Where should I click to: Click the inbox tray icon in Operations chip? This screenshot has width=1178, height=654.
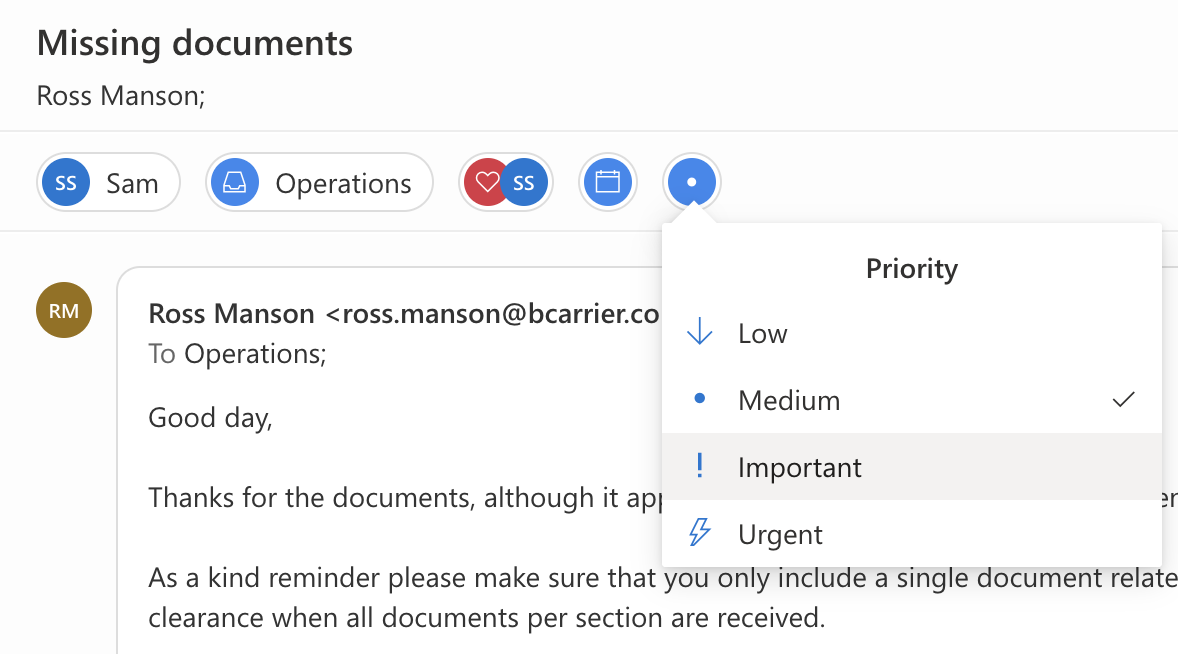click(x=234, y=182)
